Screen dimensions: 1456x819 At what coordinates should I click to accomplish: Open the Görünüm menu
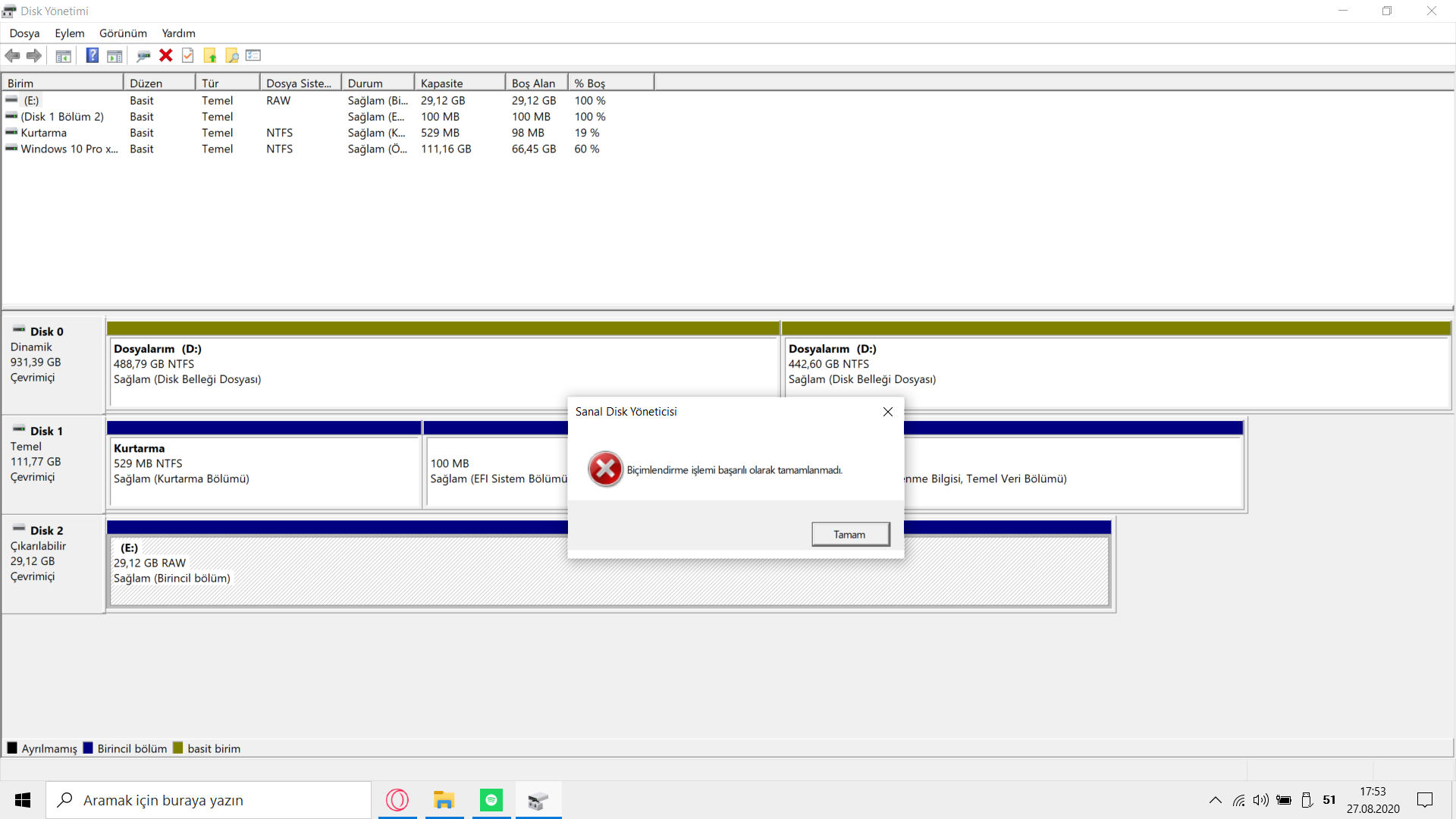point(123,33)
